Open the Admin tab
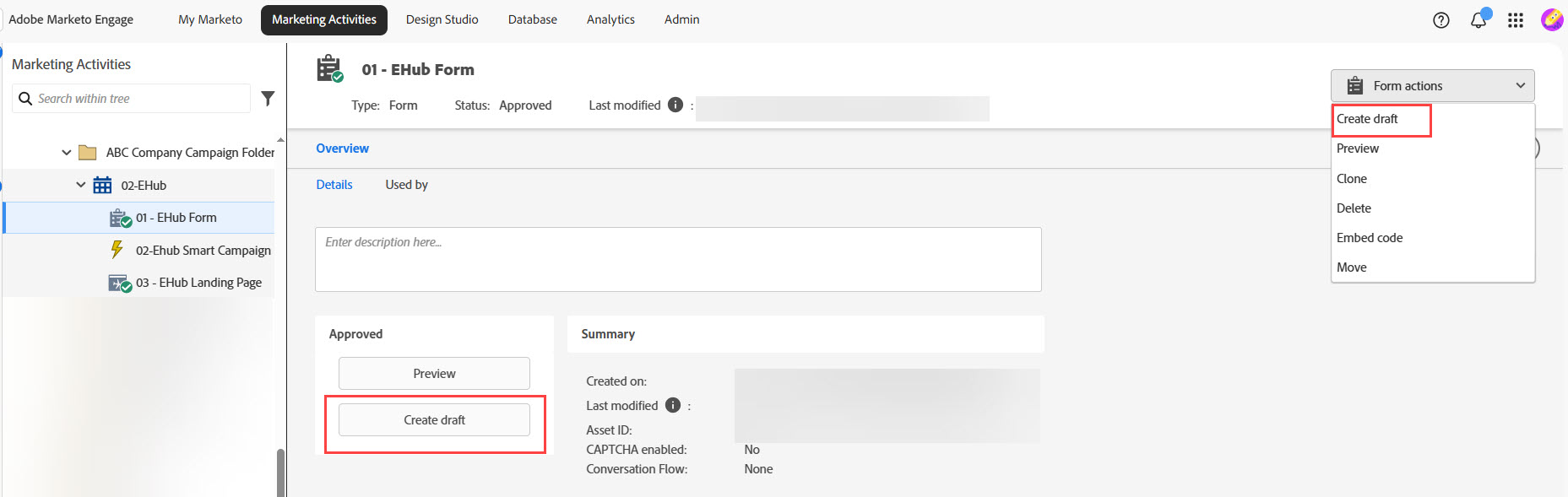This screenshot has width=1568, height=497. (x=681, y=19)
